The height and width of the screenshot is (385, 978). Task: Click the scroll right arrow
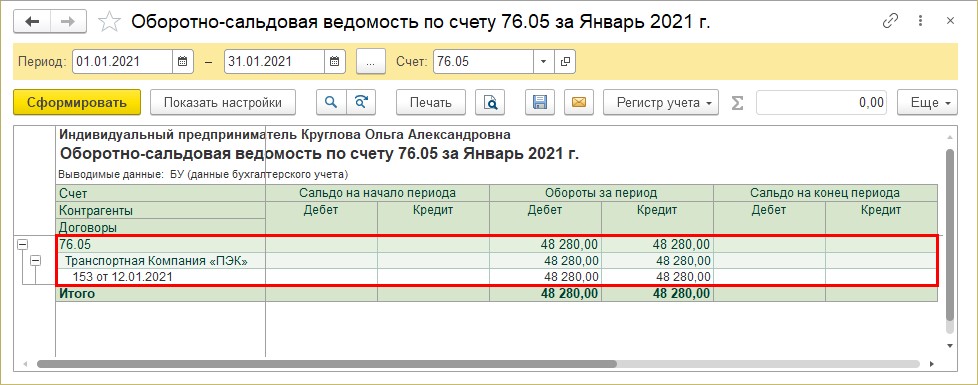point(931,364)
